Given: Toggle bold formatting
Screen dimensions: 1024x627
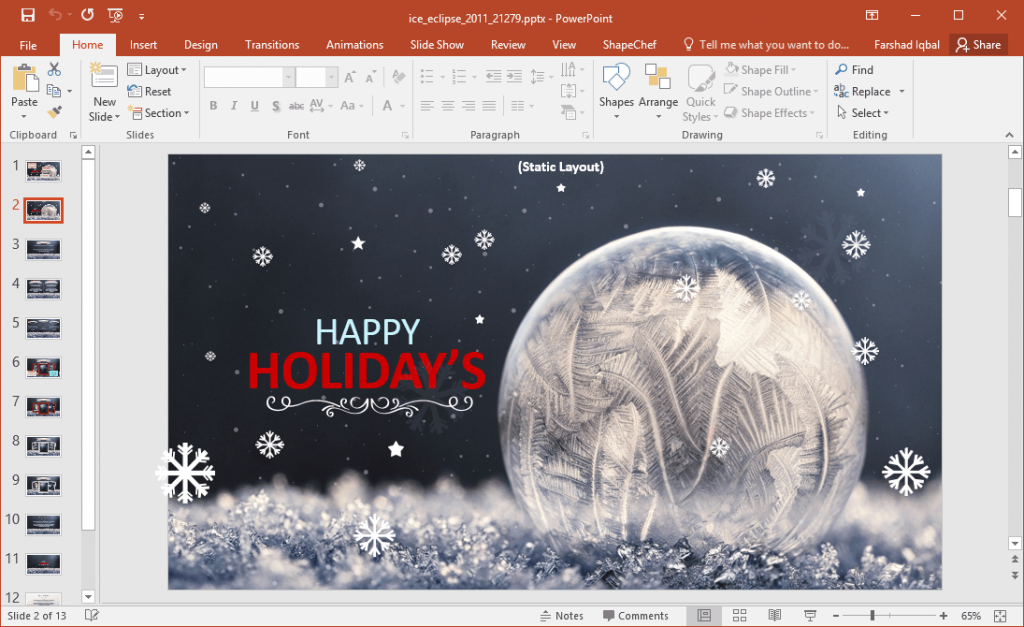Looking at the screenshot, I should click(213, 105).
